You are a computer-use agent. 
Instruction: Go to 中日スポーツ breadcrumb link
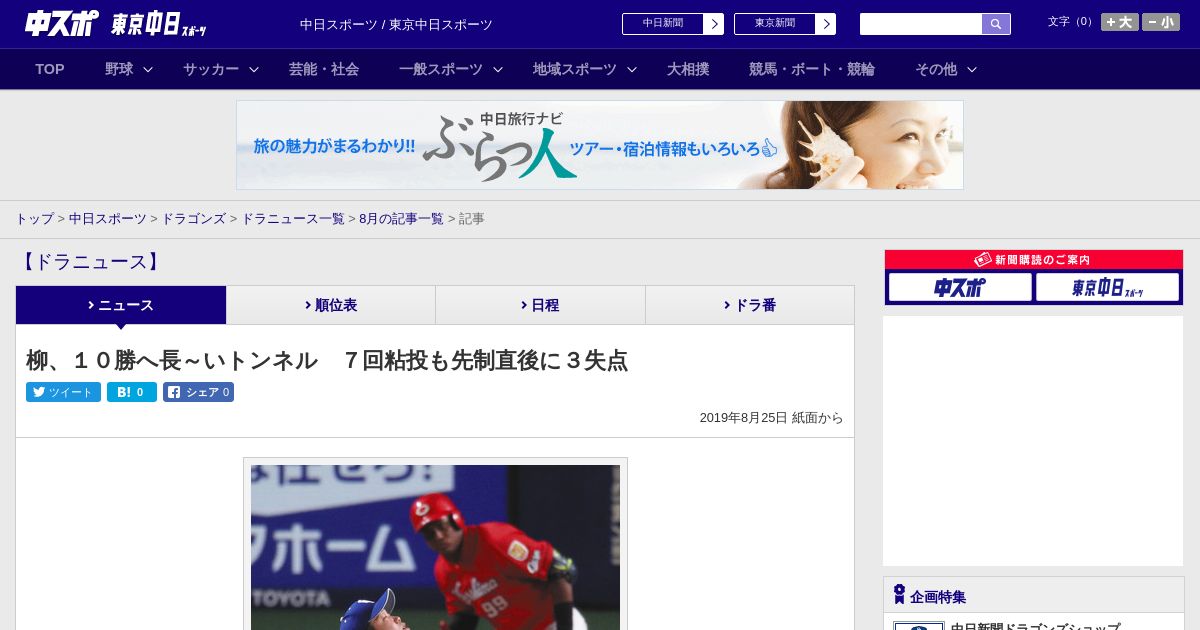click(108, 218)
